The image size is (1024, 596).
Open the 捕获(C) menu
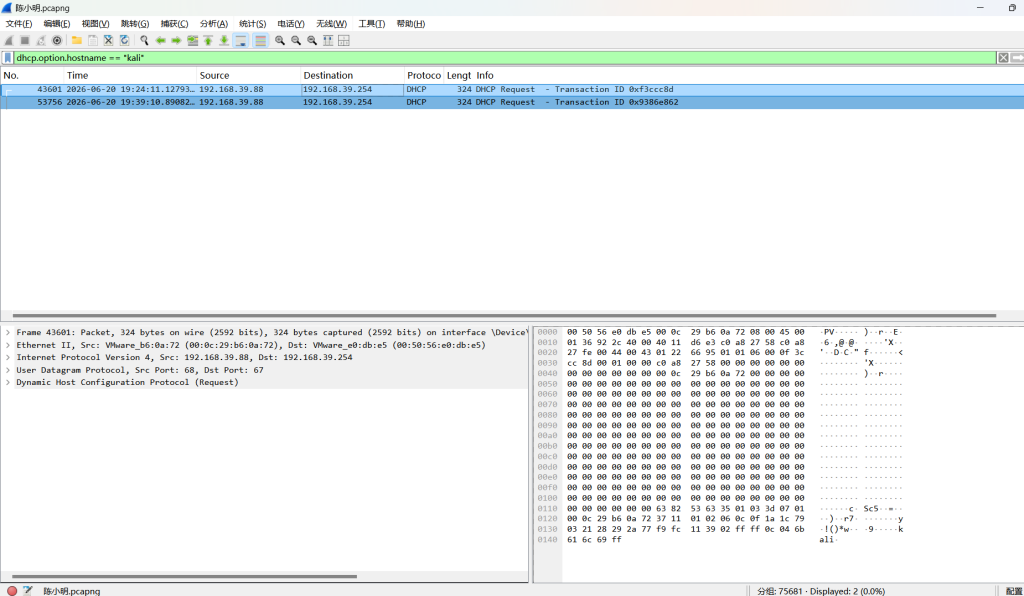[x=174, y=24]
